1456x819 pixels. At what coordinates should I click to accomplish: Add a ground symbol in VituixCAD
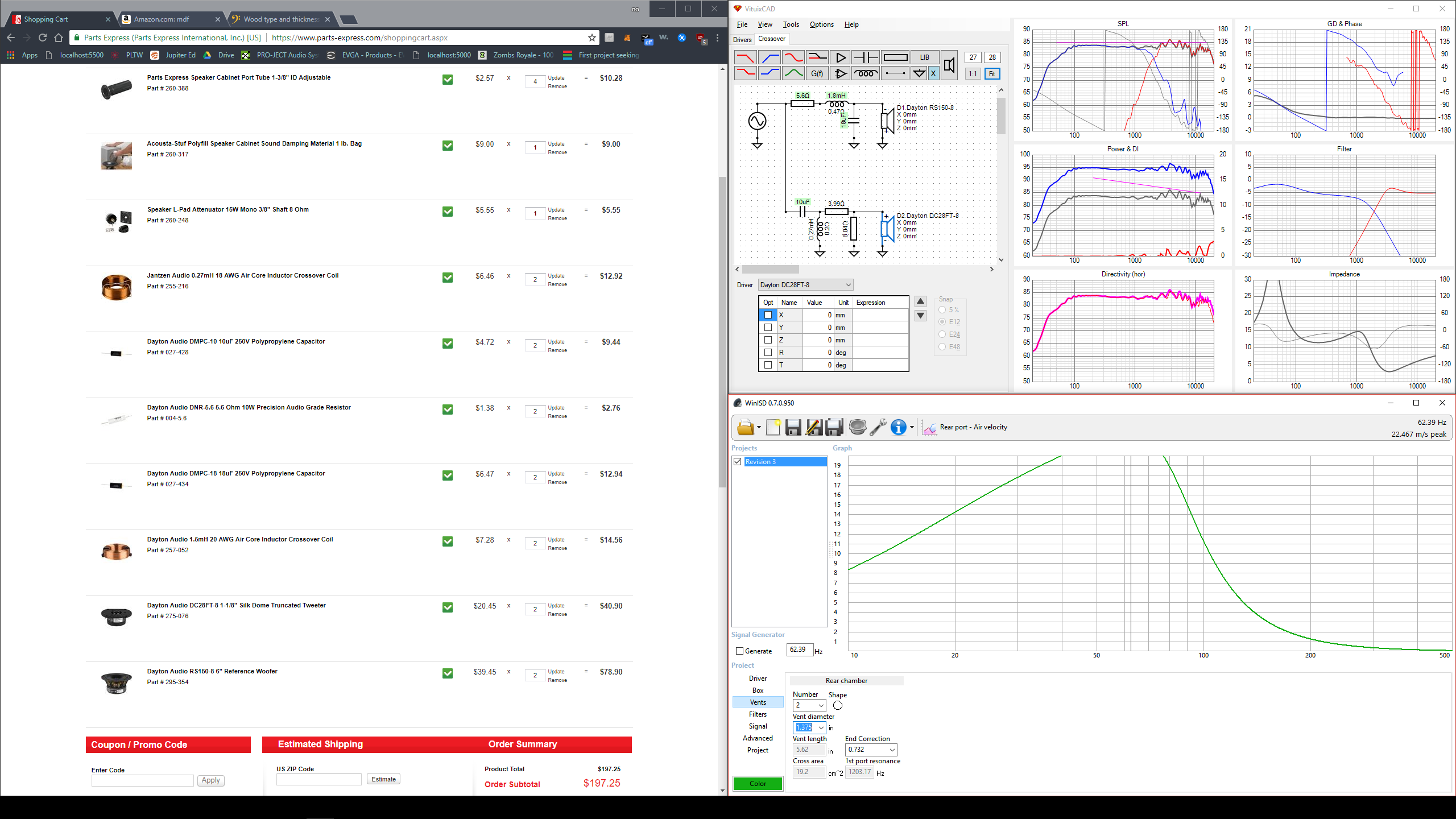tap(919, 73)
